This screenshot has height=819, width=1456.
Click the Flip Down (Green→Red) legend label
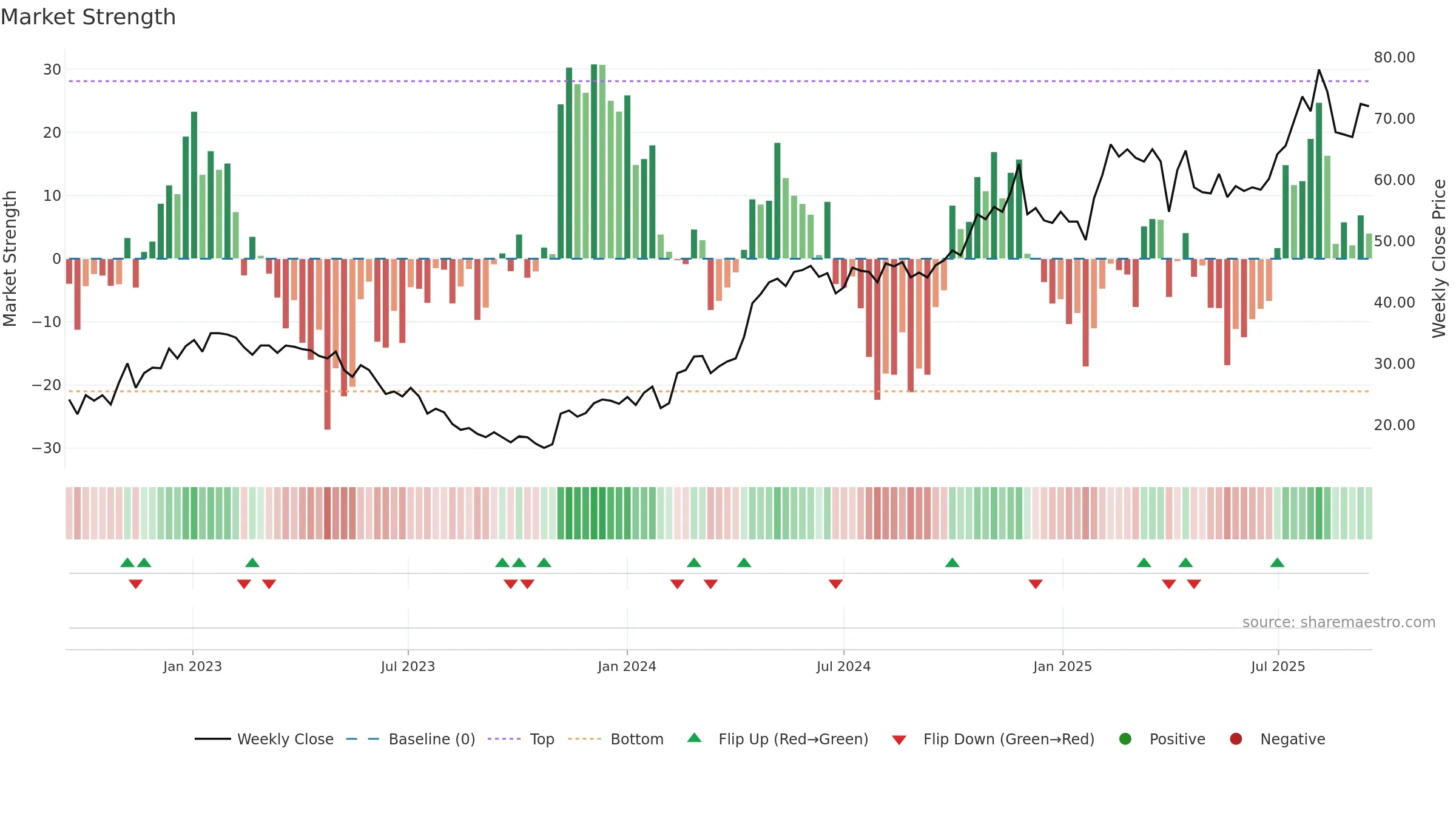(1009, 739)
